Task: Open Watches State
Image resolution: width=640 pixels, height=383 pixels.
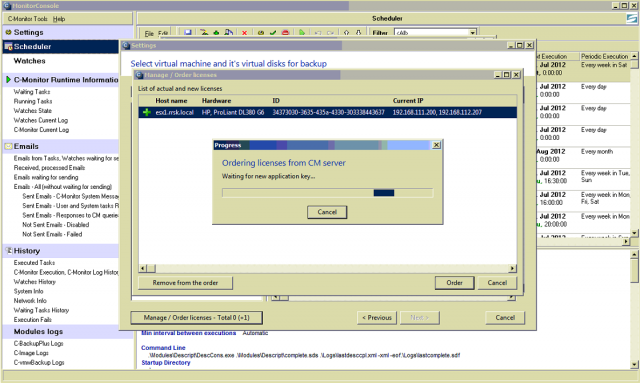Action: pyautogui.click(x=33, y=111)
